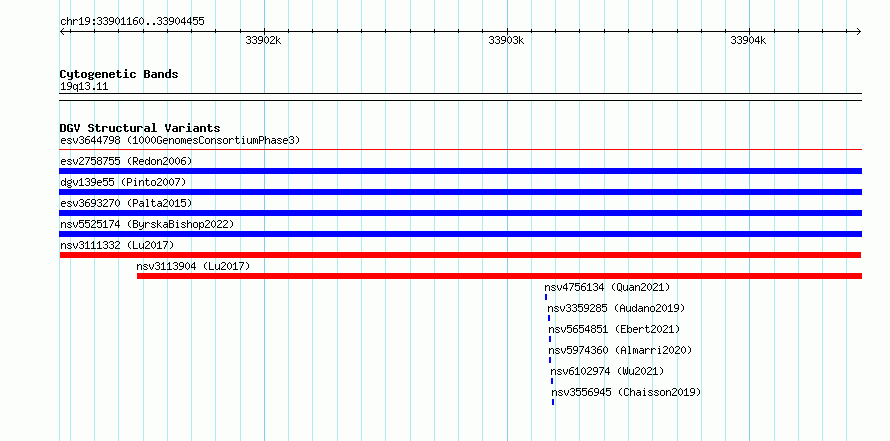
Task: Click the esv3644798 (1000GenomesConsortiumPhase3) label
Action: click(x=180, y=140)
